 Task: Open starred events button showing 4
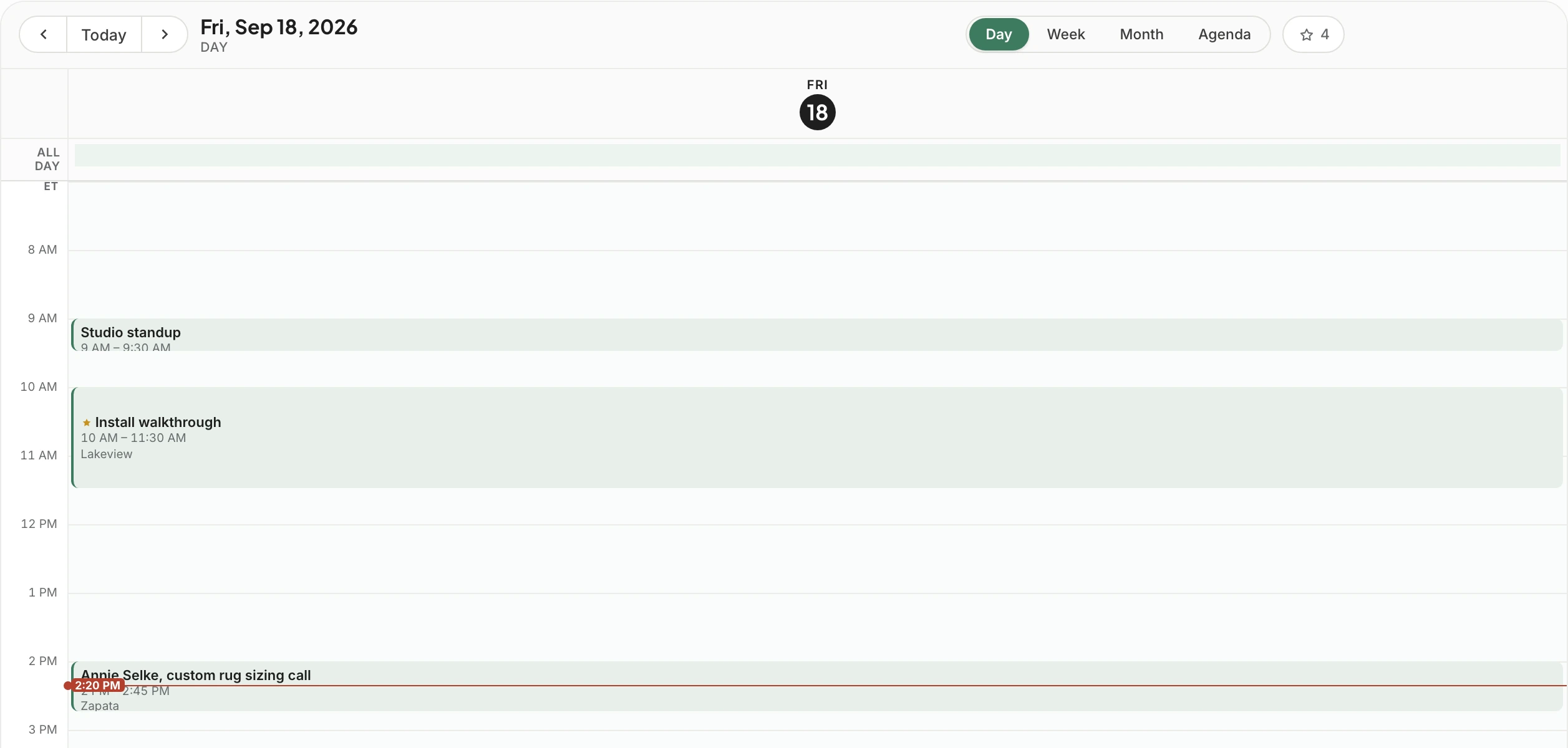click(1314, 34)
